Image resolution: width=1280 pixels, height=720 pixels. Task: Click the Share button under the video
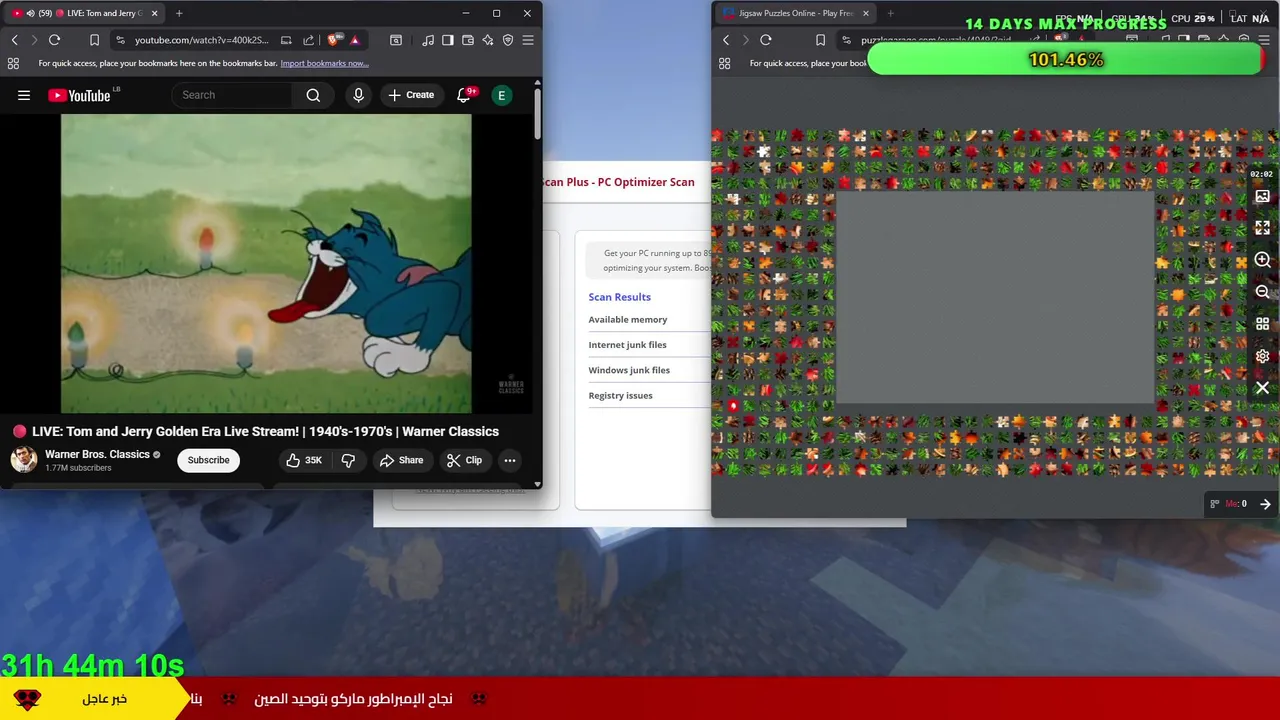pyautogui.click(x=401, y=460)
